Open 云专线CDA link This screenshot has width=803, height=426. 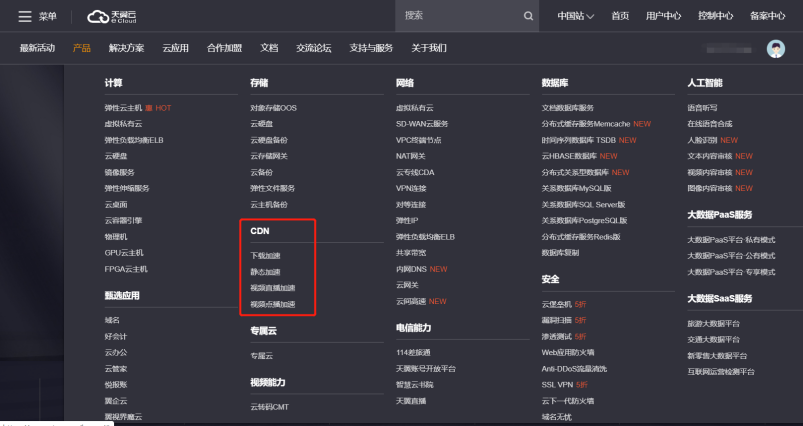[x=415, y=173]
